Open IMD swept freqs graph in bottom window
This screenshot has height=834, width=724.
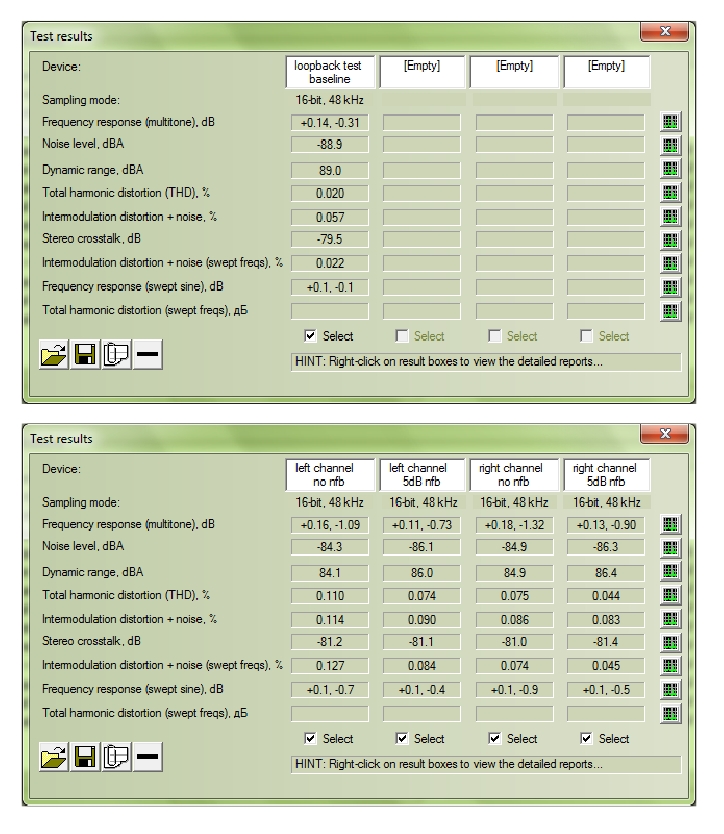[x=670, y=666]
